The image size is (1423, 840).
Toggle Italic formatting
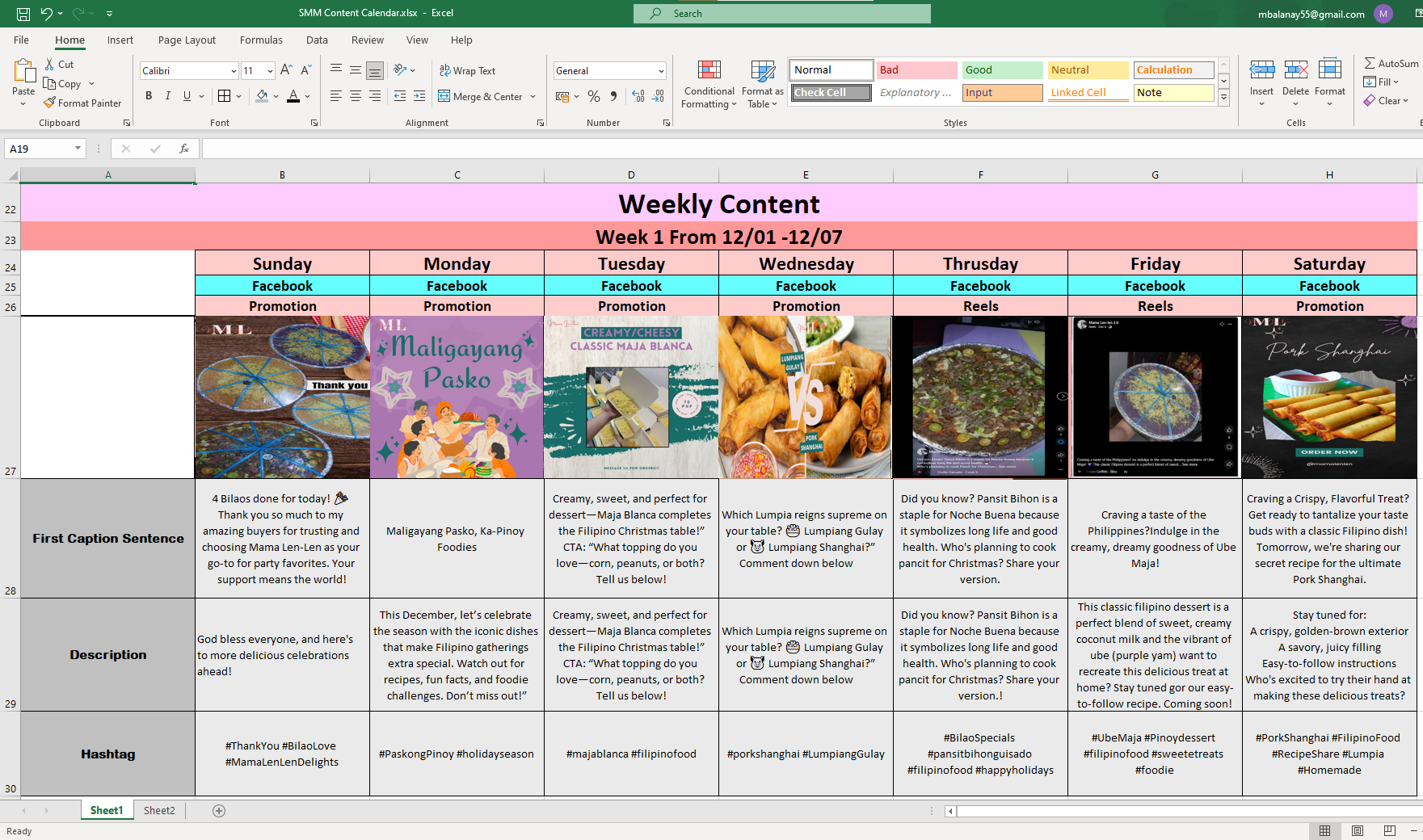(x=168, y=96)
